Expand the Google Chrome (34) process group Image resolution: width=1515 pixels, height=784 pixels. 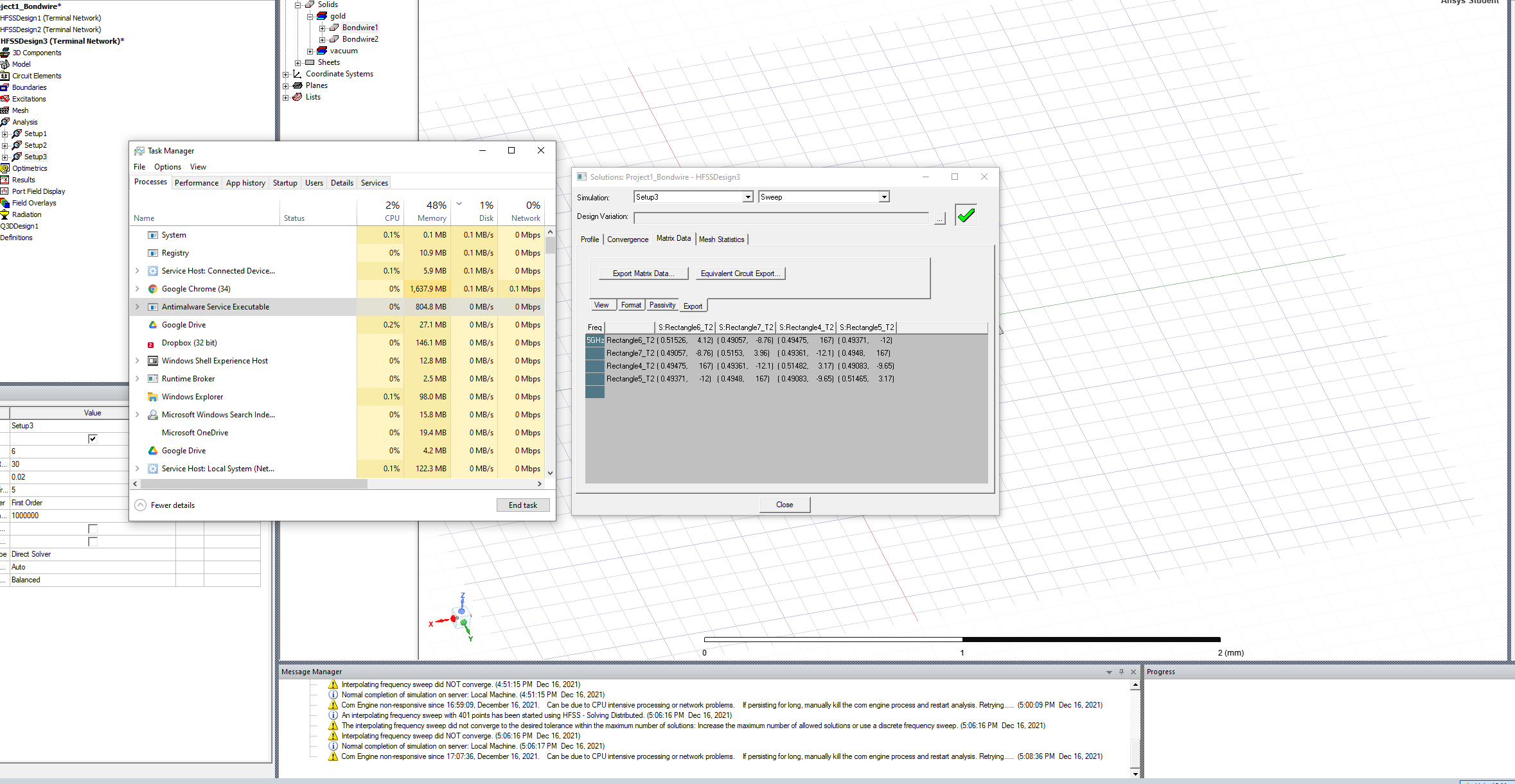tap(137, 289)
